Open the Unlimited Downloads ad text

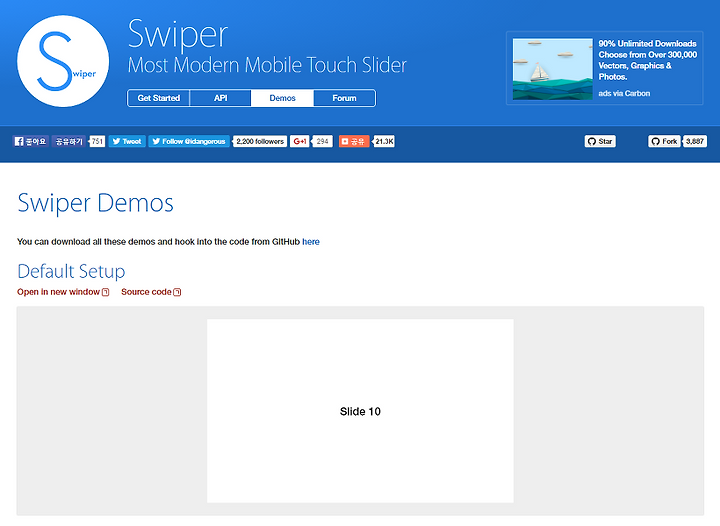tap(647, 60)
